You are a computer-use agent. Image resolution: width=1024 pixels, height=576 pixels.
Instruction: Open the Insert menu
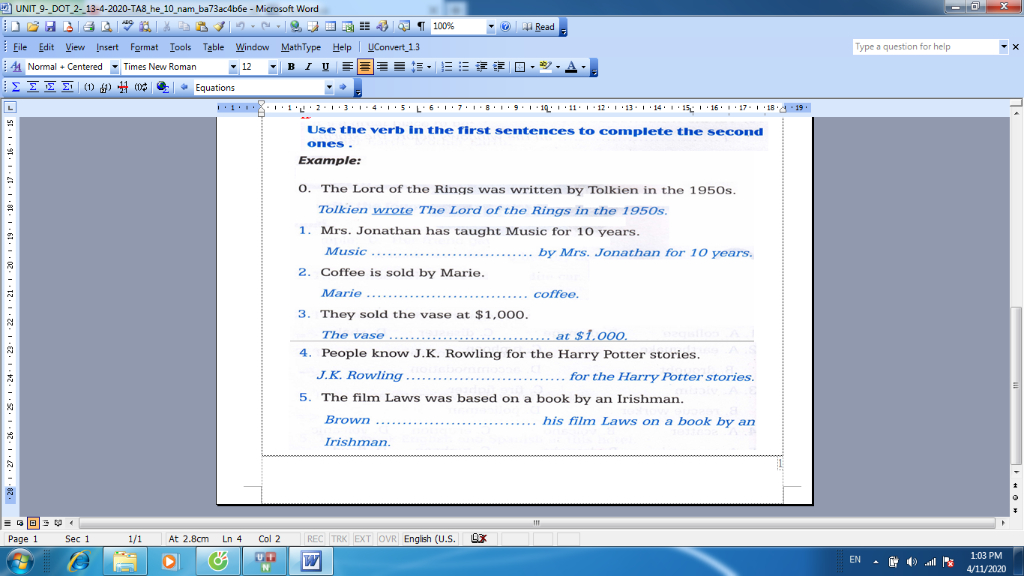[107, 47]
